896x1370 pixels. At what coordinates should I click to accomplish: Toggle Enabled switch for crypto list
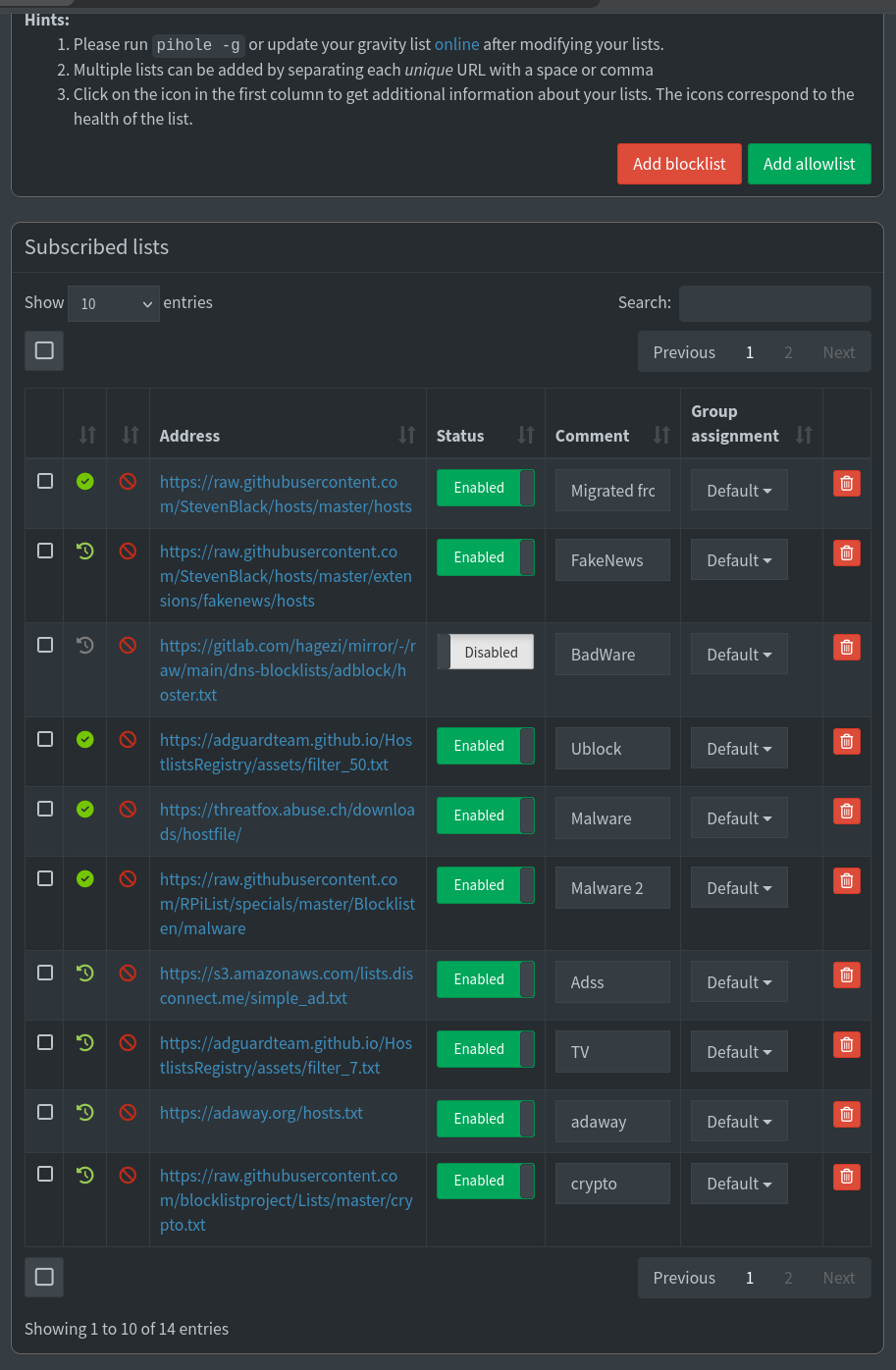pos(486,1181)
